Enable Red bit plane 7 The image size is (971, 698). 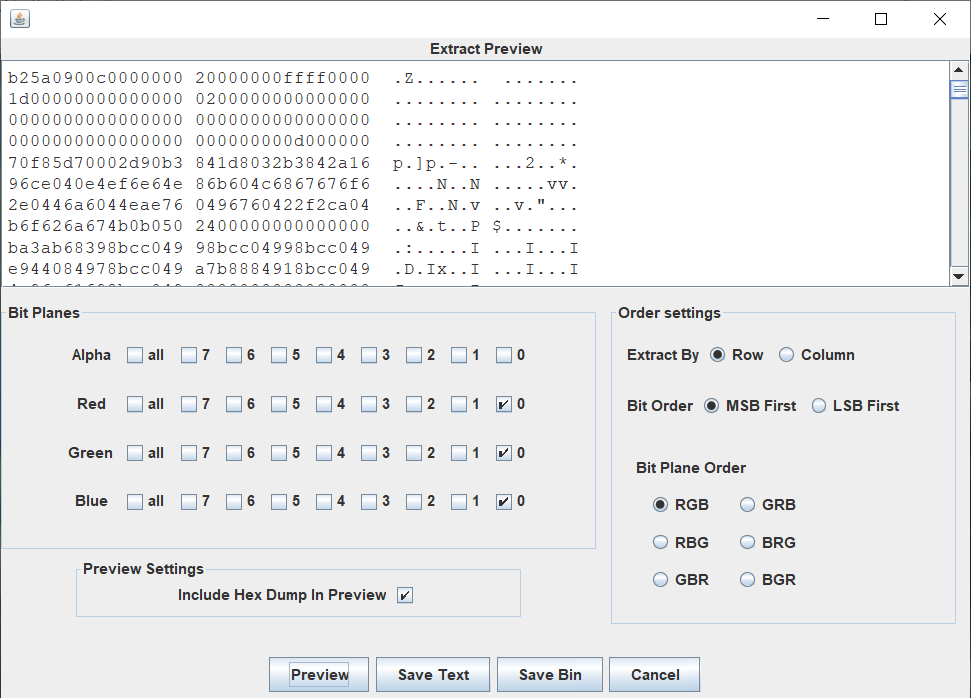(x=188, y=404)
